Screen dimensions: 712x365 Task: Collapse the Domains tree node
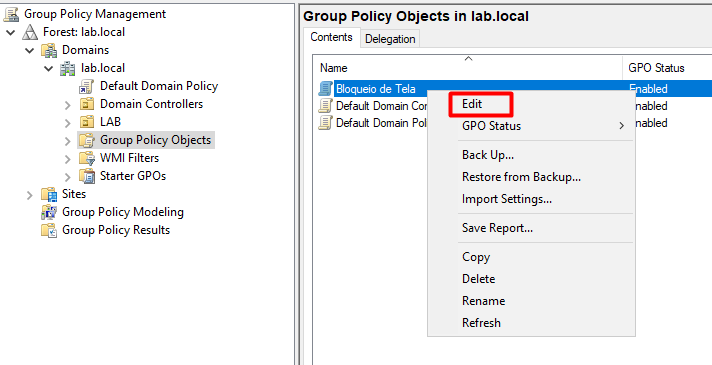[x=30, y=50]
